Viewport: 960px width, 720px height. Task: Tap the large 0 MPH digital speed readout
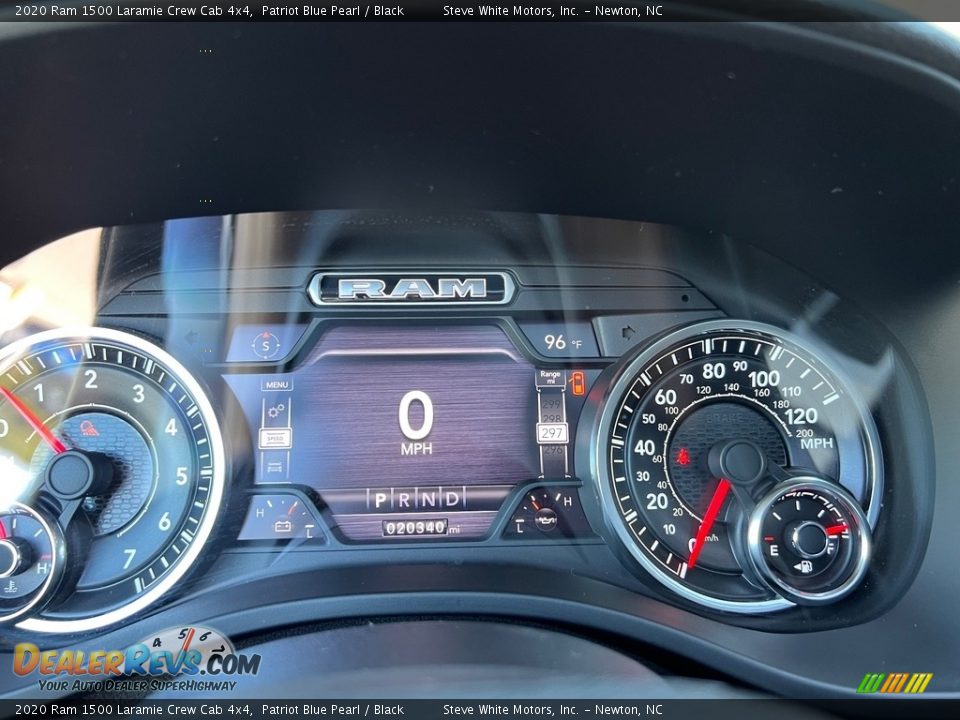point(416,423)
